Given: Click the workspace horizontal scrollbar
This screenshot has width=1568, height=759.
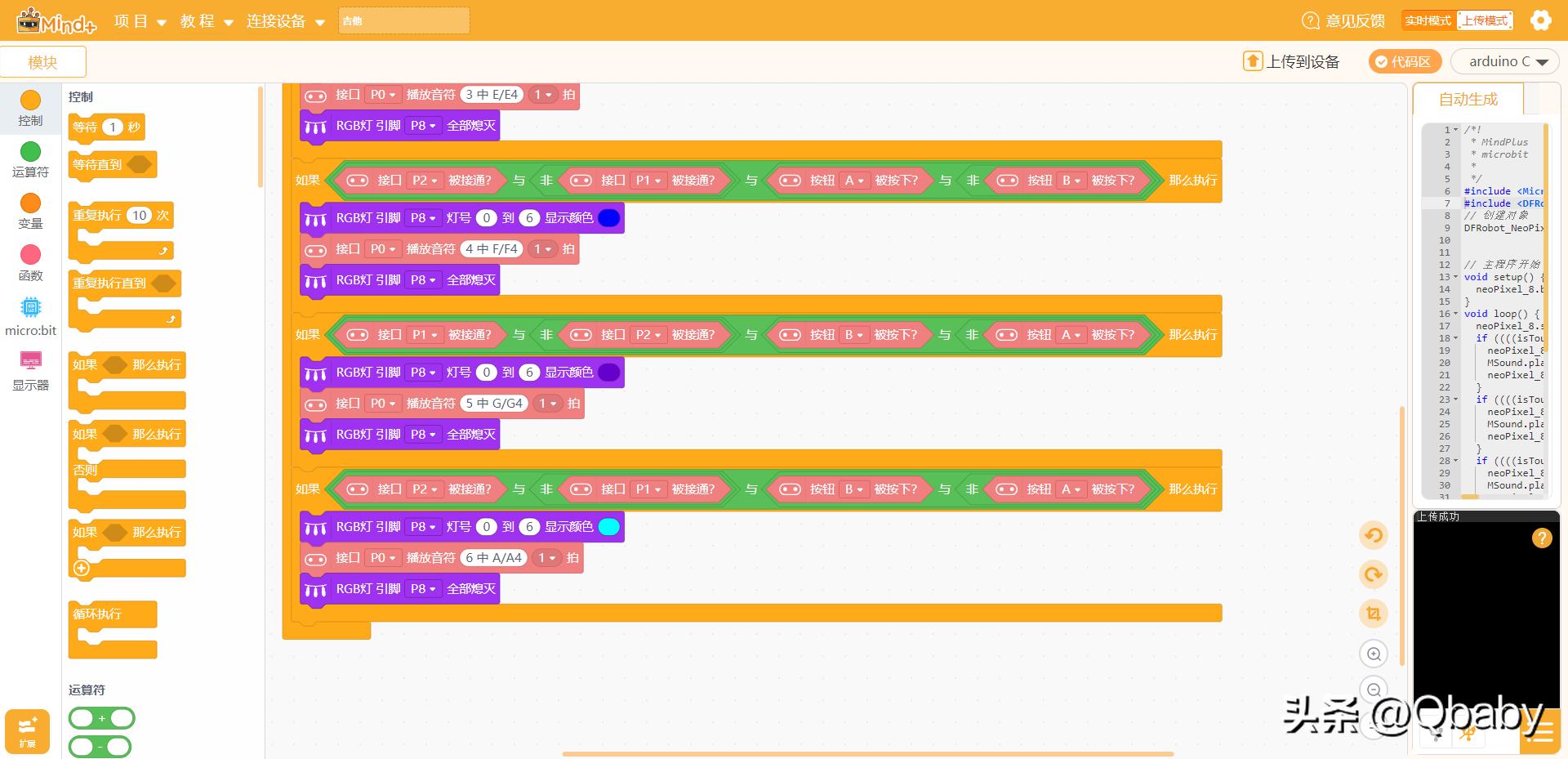Looking at the screenshot, I should [867, 753].
